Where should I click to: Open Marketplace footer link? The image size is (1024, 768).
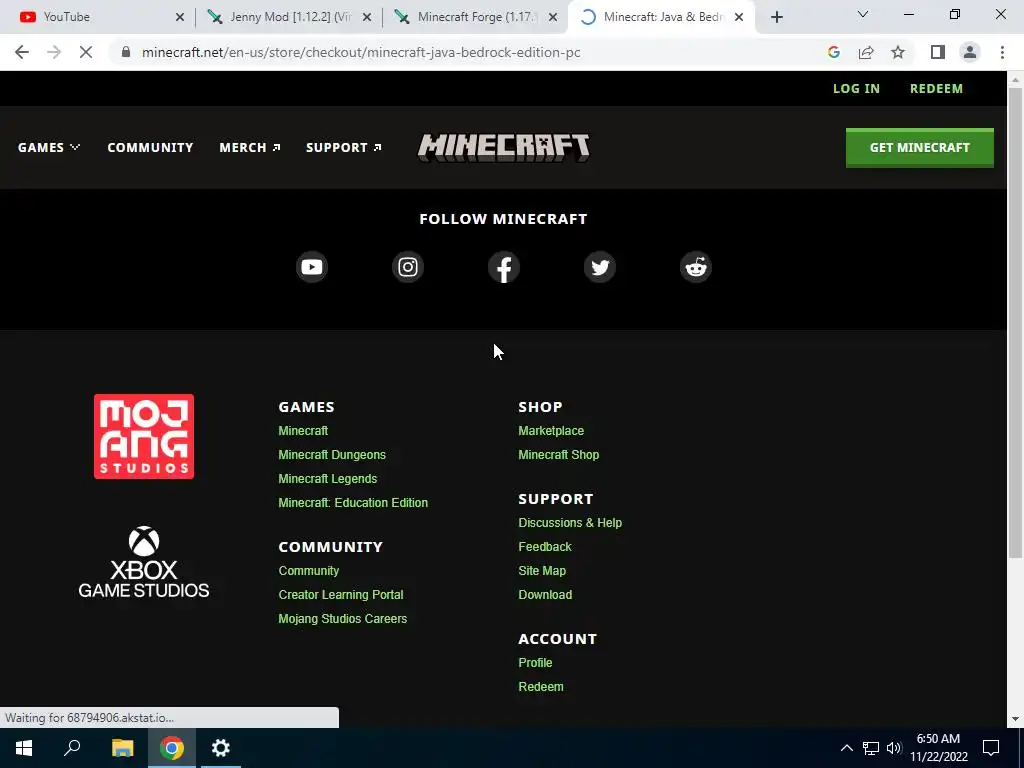pos(551,431)
